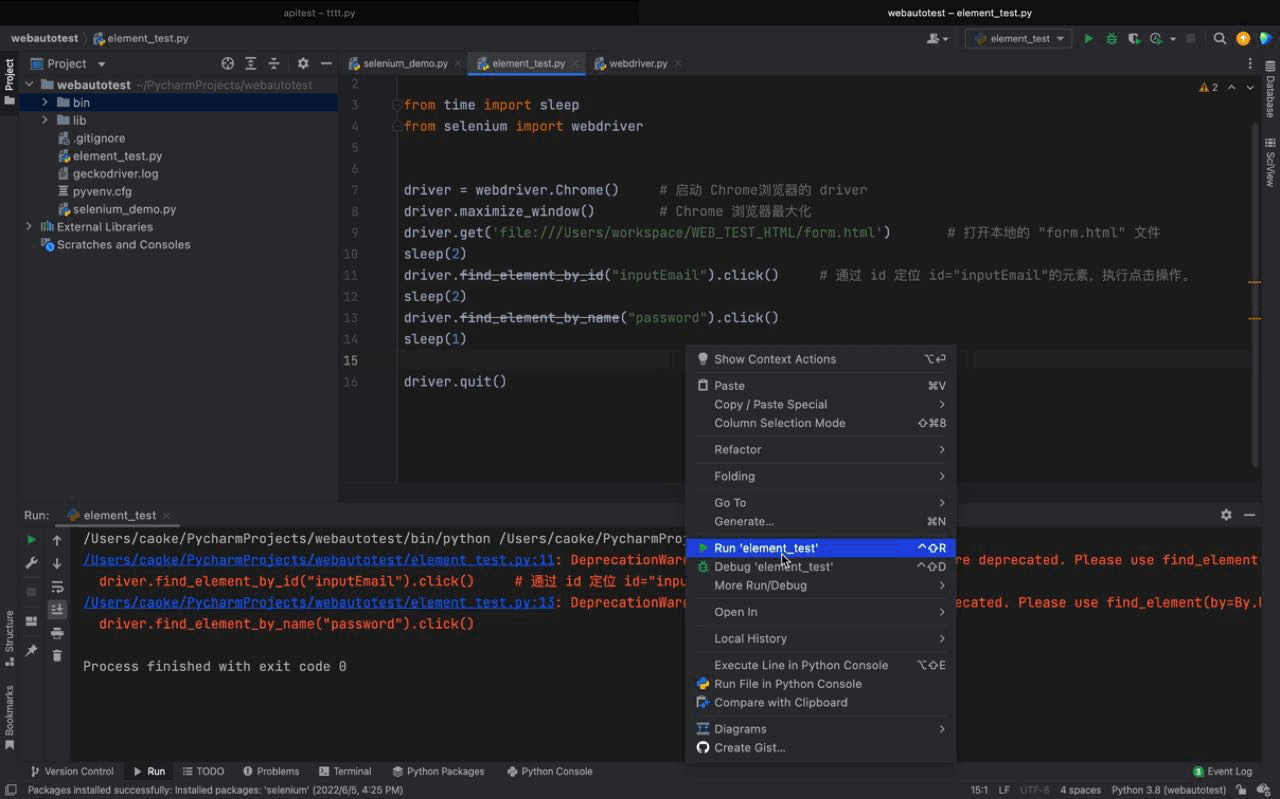
Task: Click the Print icon in Run panel
Action: (x=57, y=633)
